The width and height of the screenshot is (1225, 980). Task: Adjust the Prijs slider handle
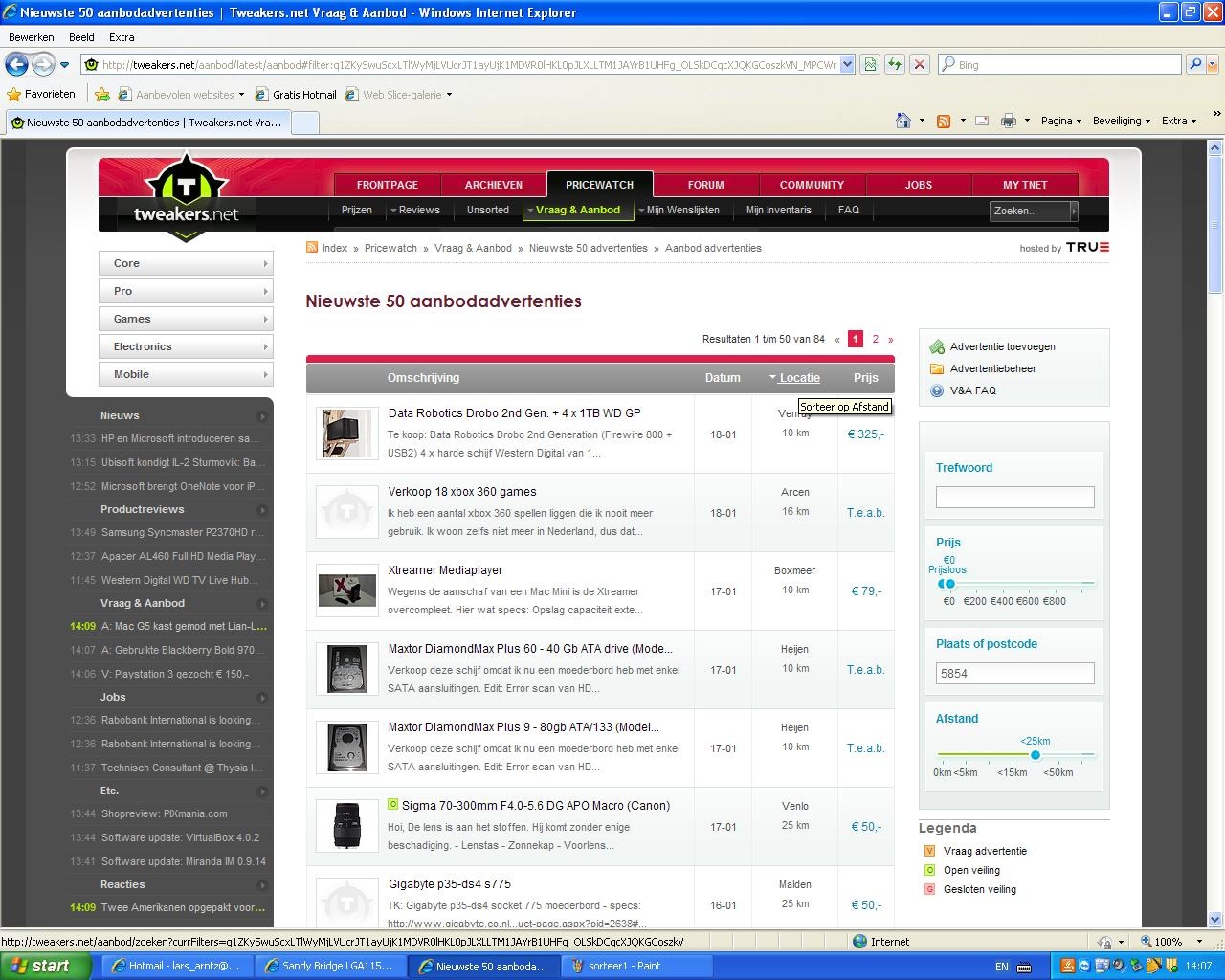pyautogui.click(x=949, y=584)
